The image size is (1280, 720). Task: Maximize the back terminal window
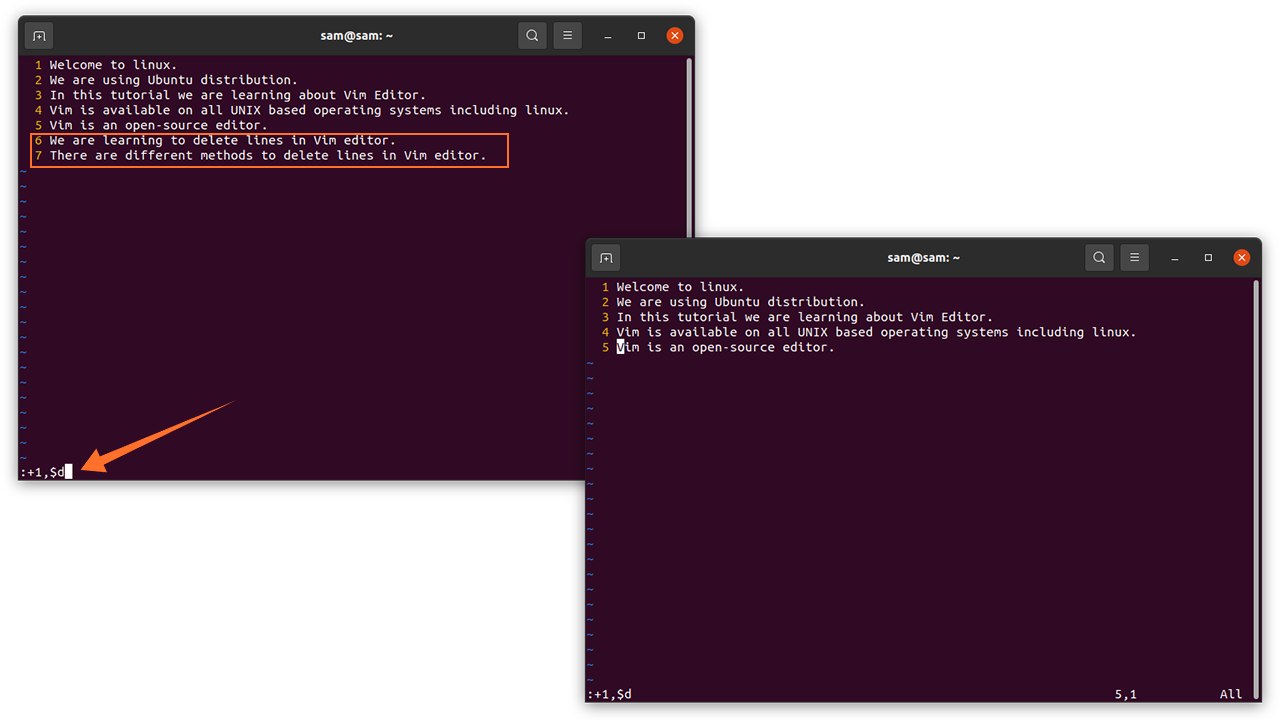coord(640,35)
